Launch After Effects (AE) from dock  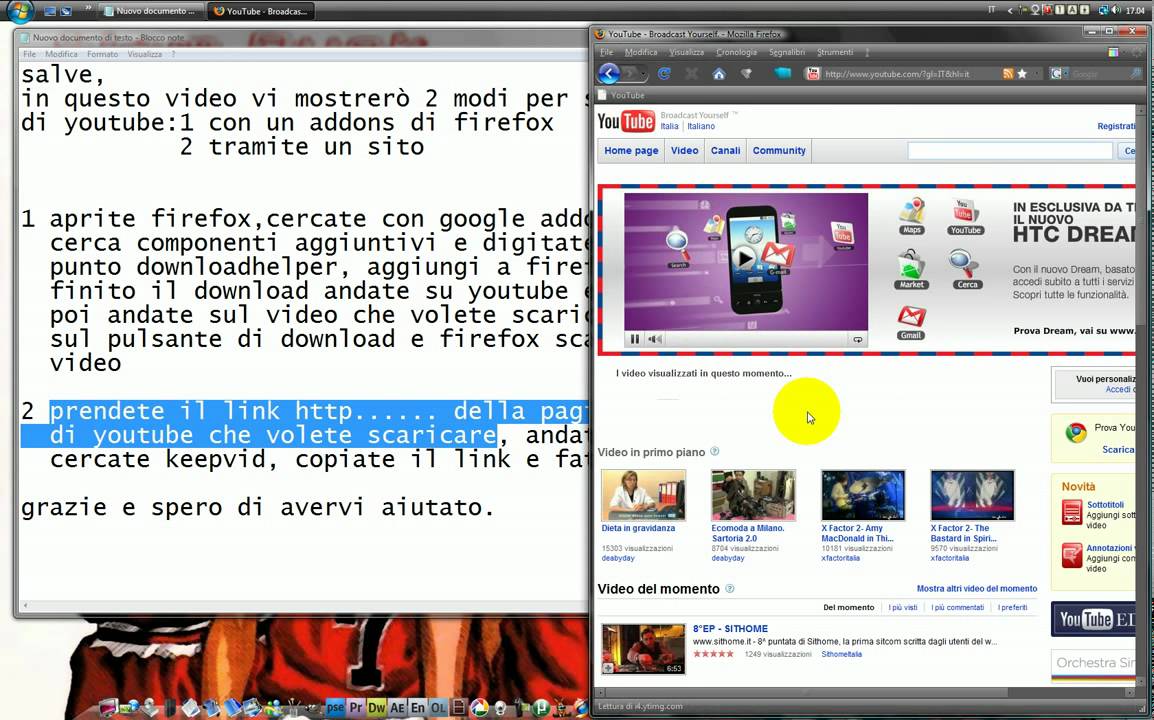point(397,707)
